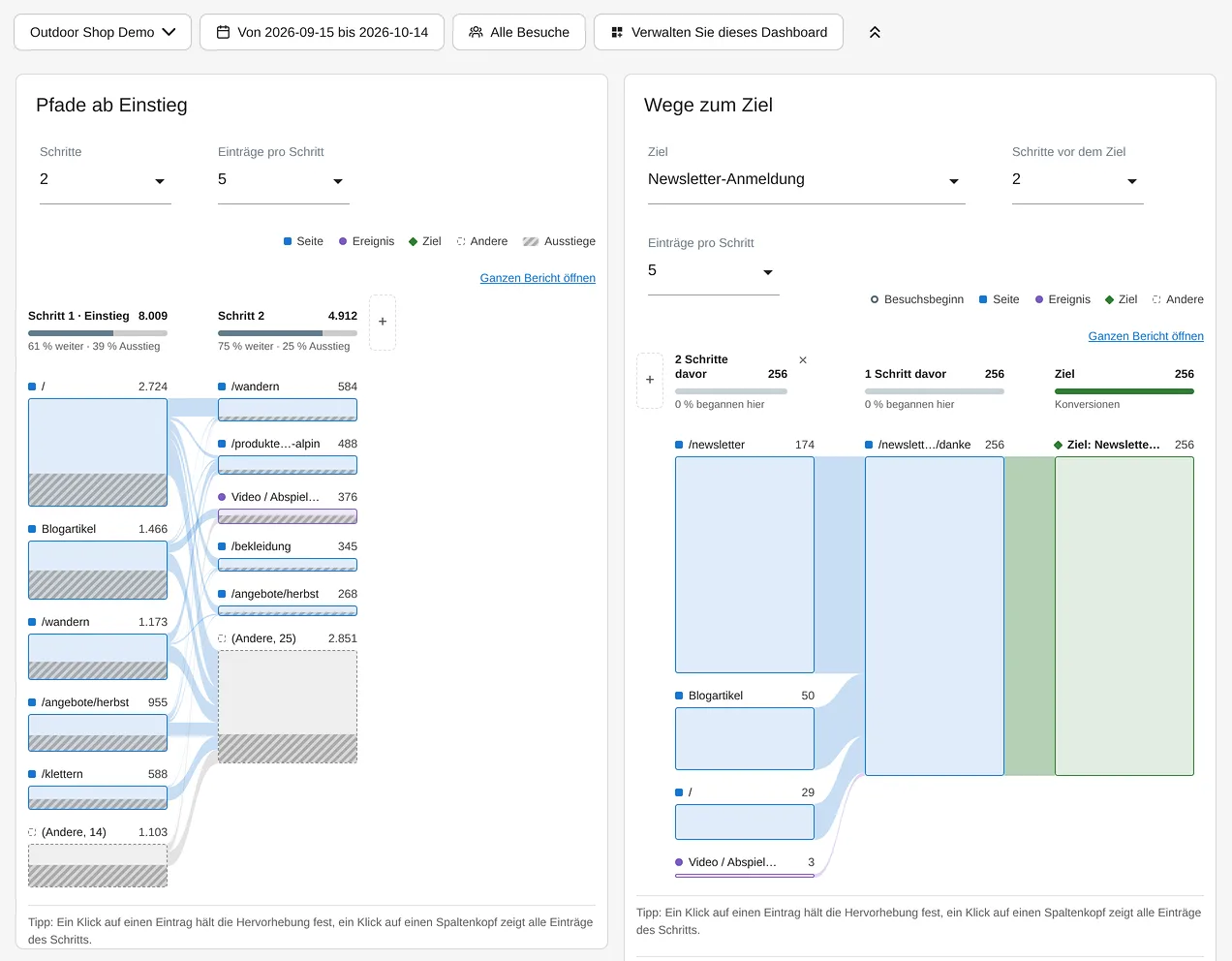1232x961 pixels.
Task: Open the Alle Besuche segment selector
Action: pyautogui.click(x=519, y=32)
